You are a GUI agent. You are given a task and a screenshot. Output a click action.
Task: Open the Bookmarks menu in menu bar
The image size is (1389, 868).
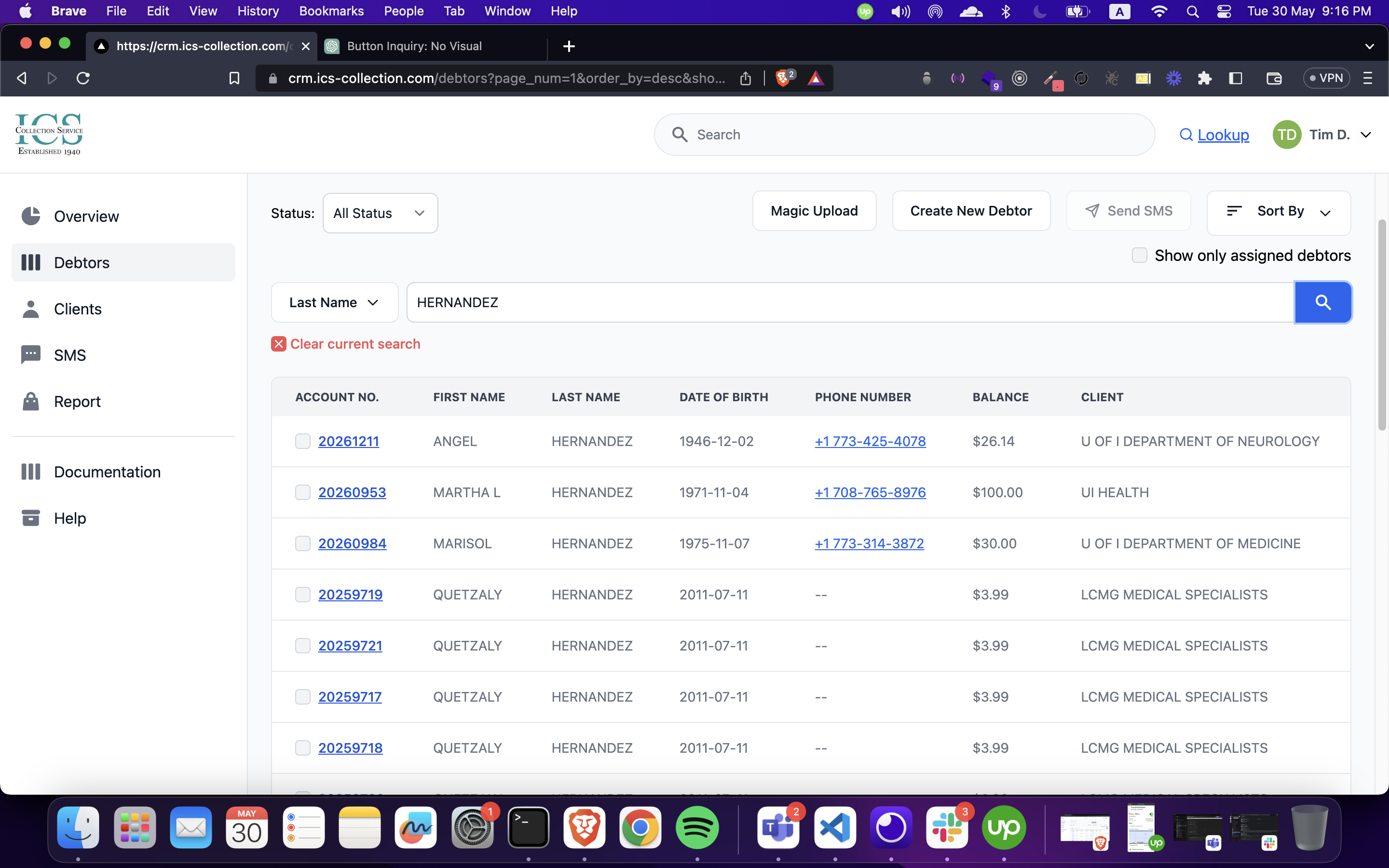tap(331, 11)
